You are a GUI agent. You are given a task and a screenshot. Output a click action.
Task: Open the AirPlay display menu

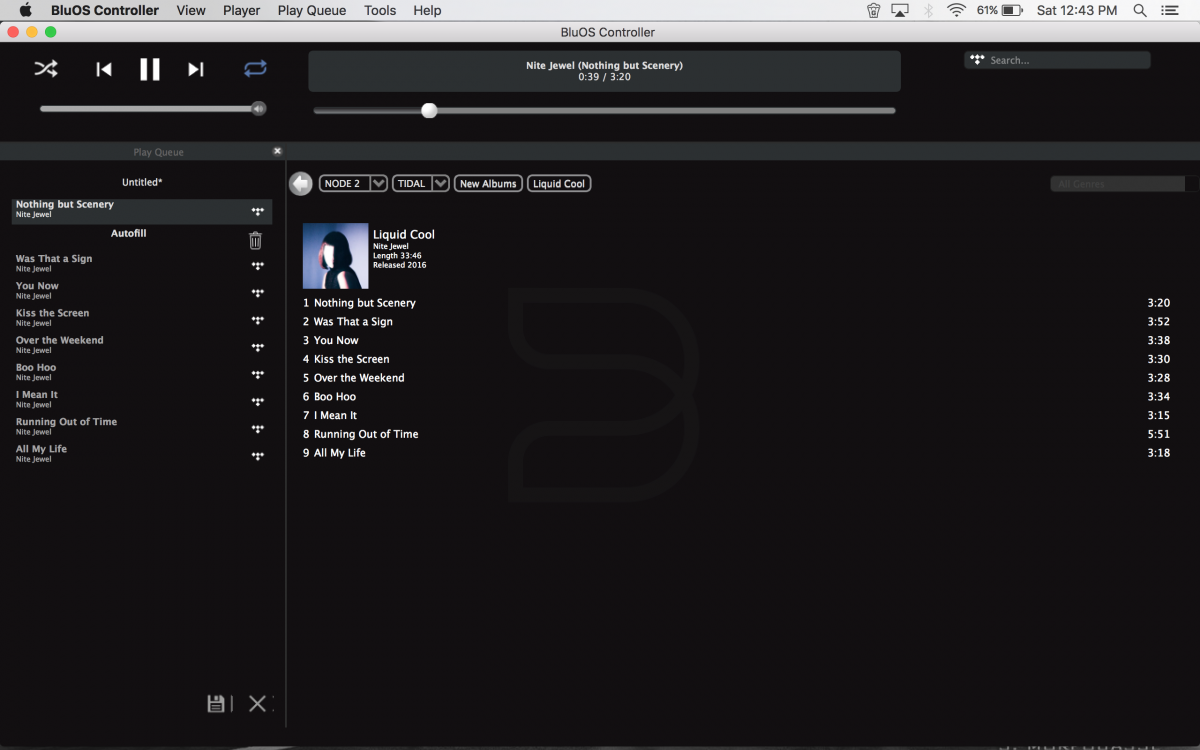click(x=899, y=10)
